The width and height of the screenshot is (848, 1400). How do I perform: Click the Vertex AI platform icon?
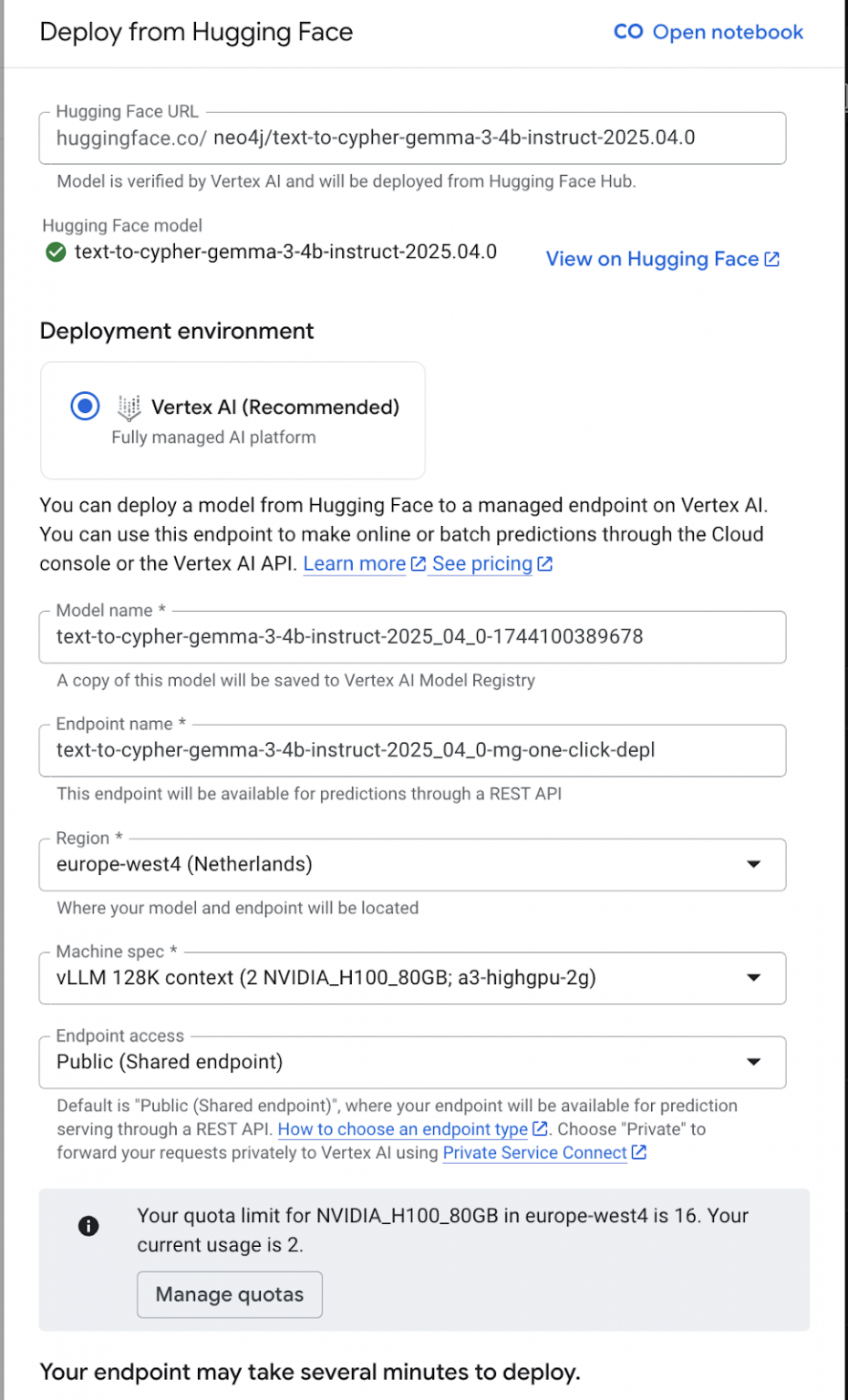(130, 407)
